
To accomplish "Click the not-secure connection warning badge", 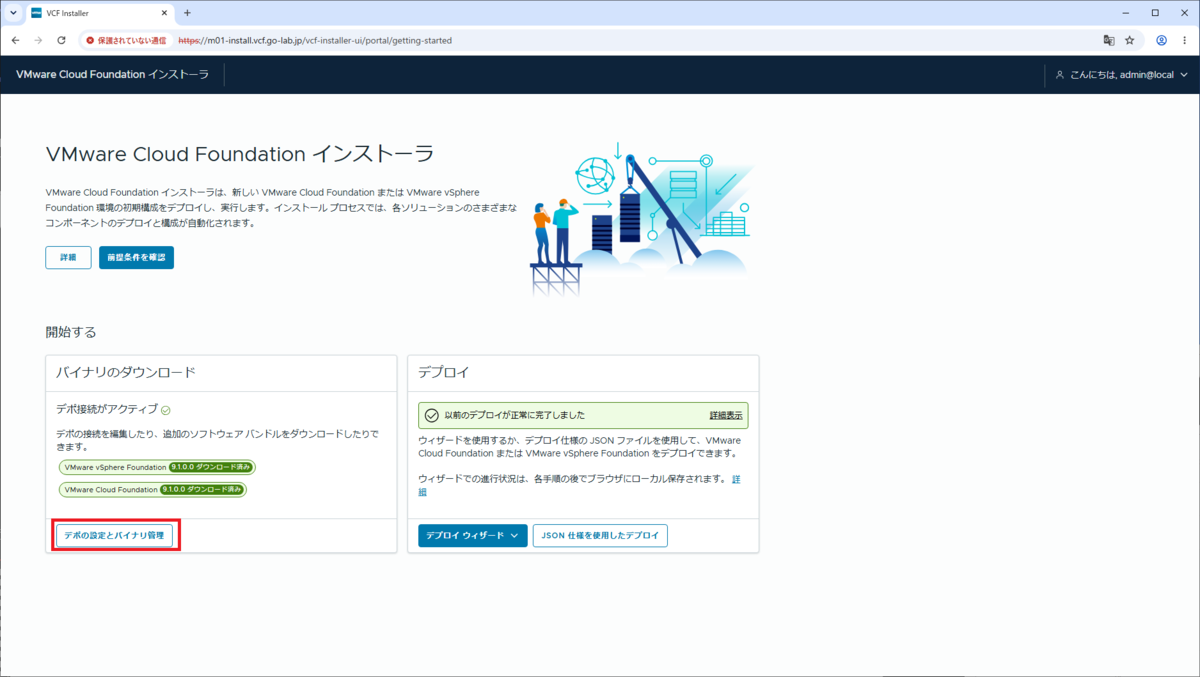I will tap(126, 41).
